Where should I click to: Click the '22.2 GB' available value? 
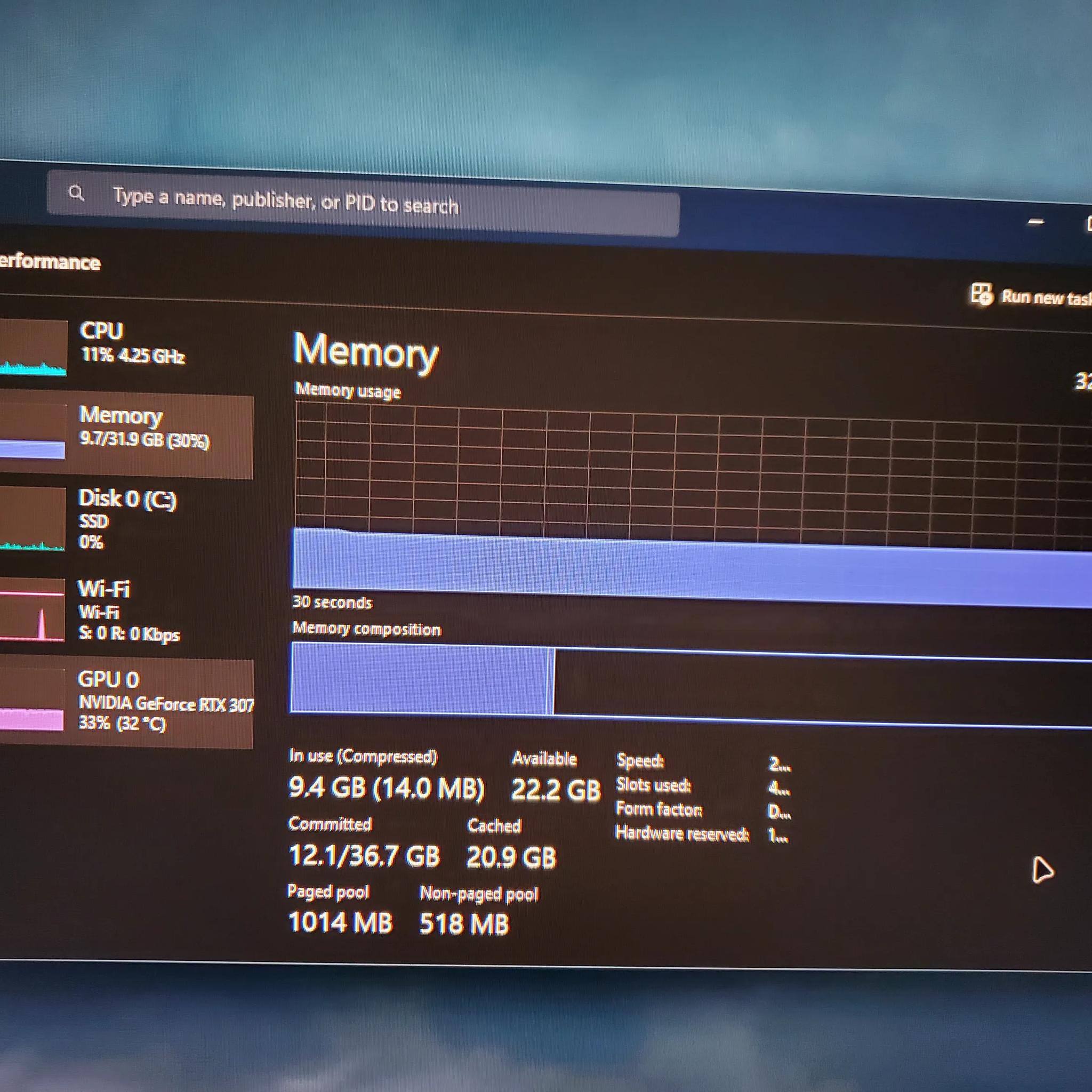556,790
